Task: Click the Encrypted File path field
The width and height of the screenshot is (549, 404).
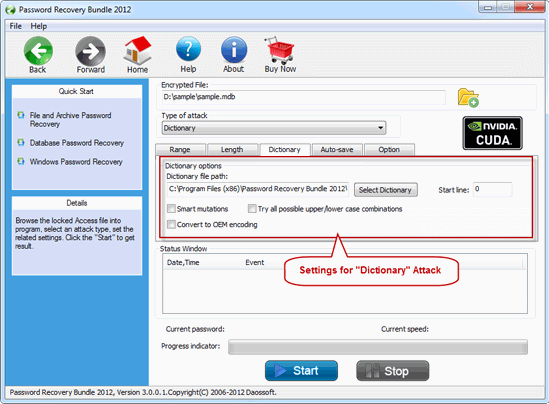Action: click(x=304, y=97)
